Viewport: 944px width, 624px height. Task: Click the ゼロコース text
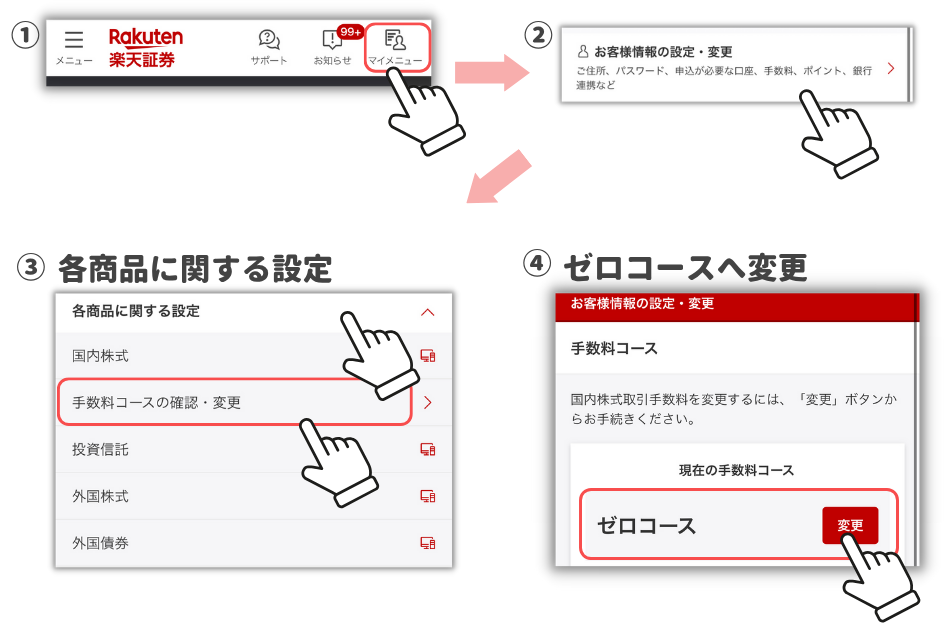point(646,526)
